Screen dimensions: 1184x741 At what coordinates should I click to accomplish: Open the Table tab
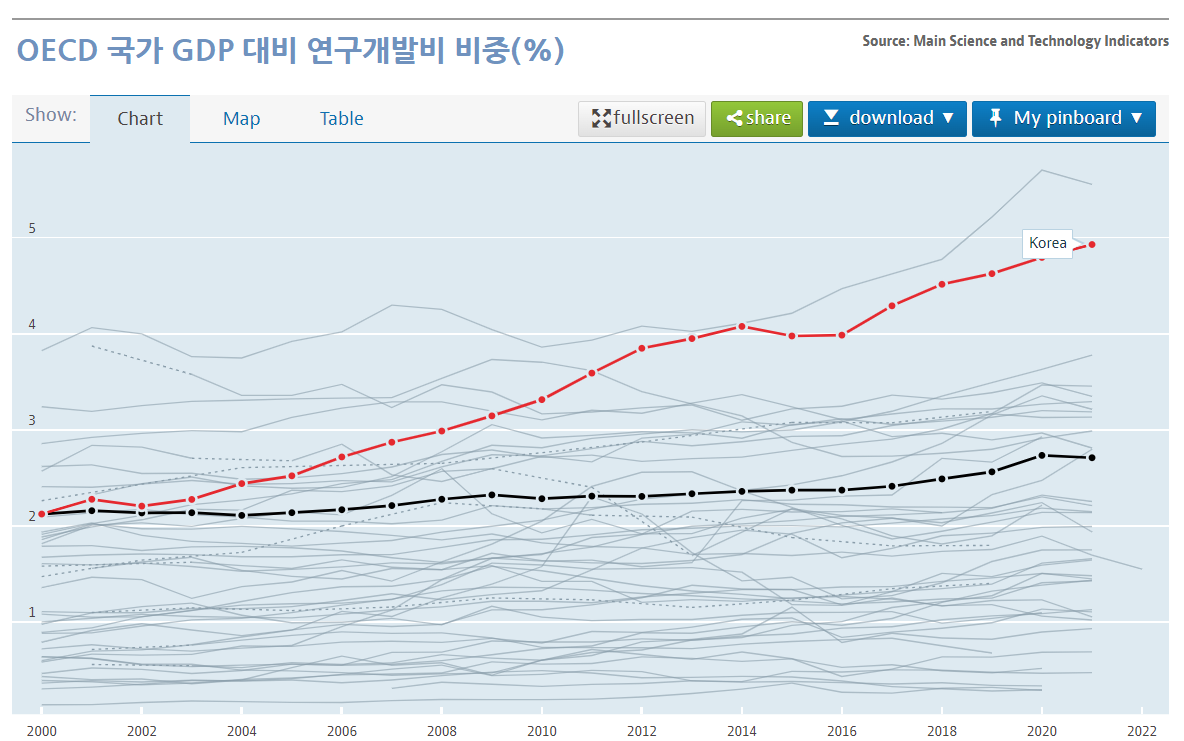pyautogui.click(x=341, y=118)
